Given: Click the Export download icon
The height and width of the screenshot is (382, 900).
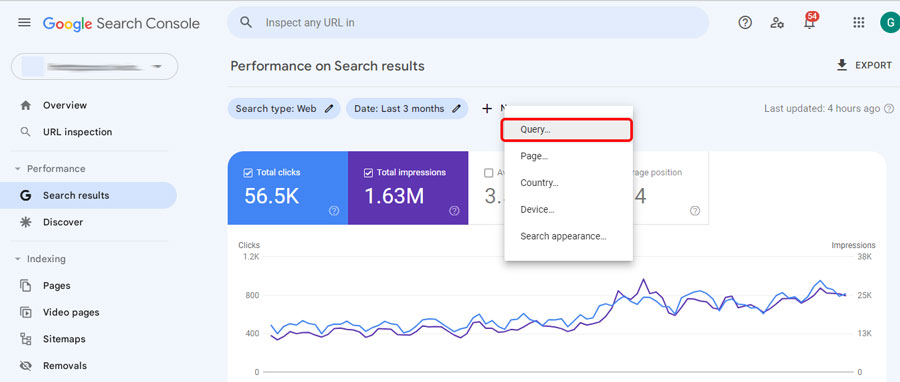Looking at the screenshot, I should coord(842,65).
